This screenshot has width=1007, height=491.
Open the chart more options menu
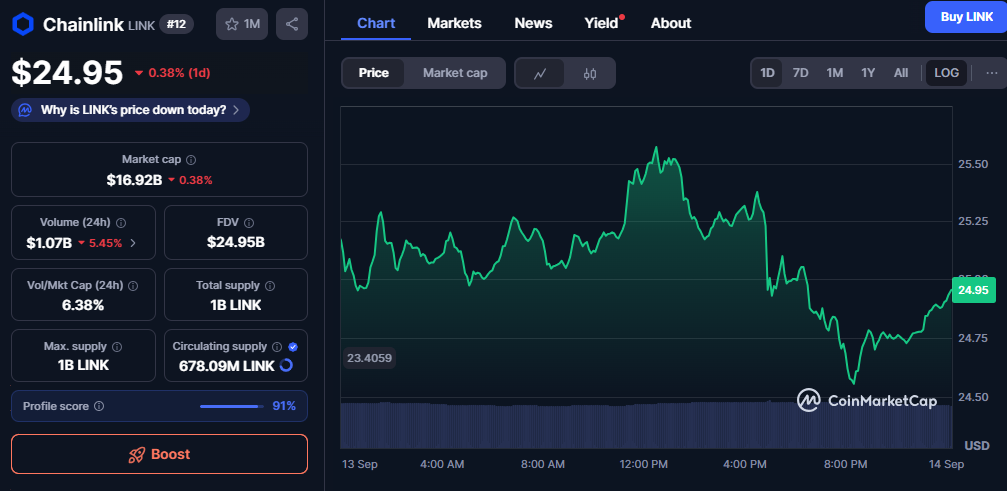click(991, 73)
